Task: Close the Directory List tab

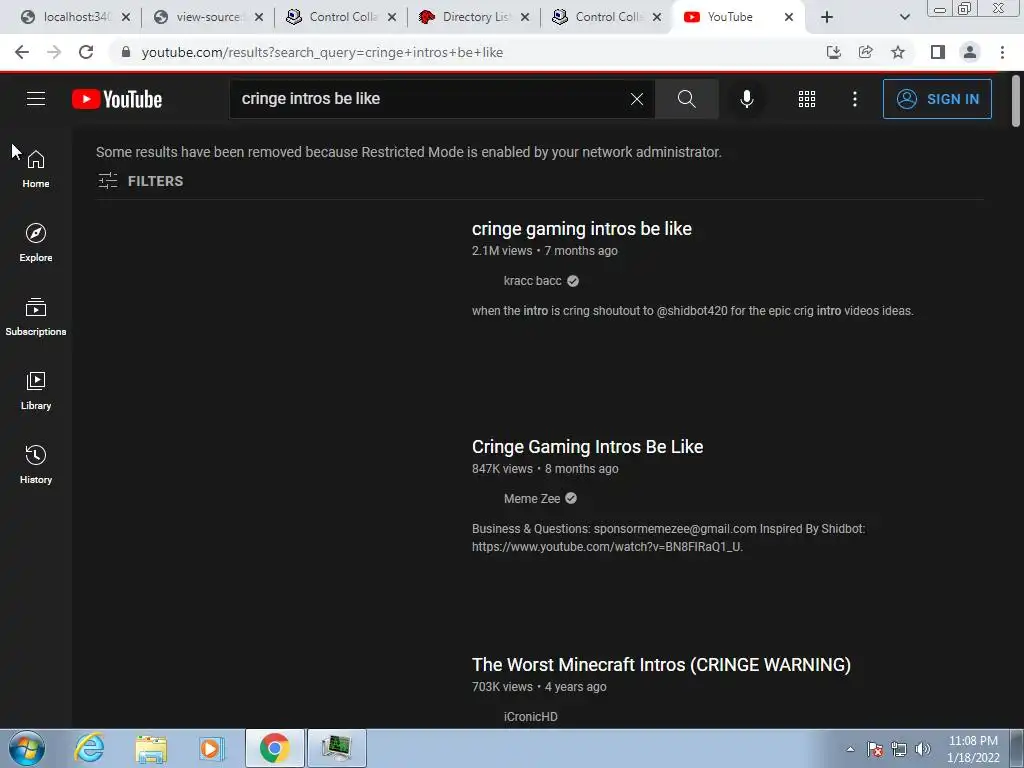Action: click(x=525, y=17)
